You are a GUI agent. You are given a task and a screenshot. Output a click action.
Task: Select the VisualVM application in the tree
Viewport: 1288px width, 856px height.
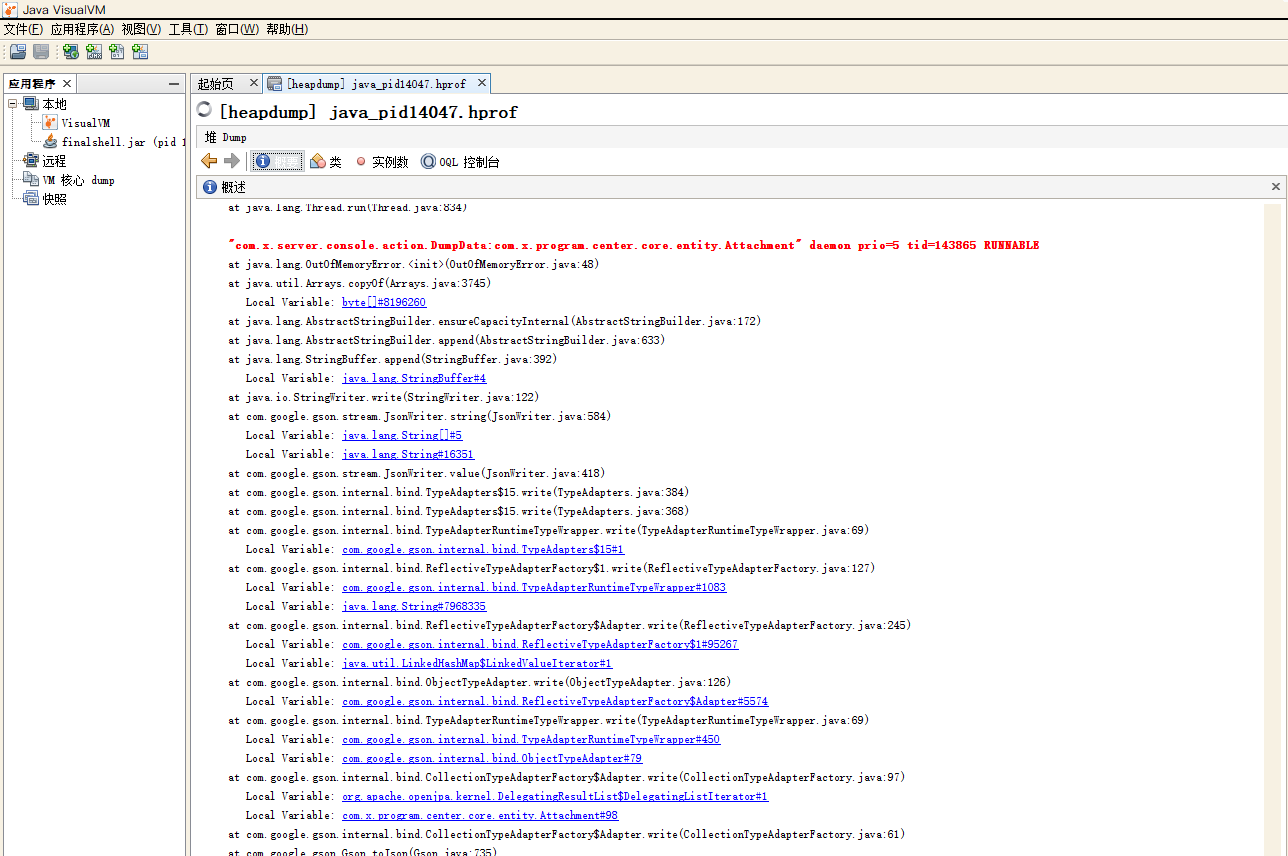(86, 123)
